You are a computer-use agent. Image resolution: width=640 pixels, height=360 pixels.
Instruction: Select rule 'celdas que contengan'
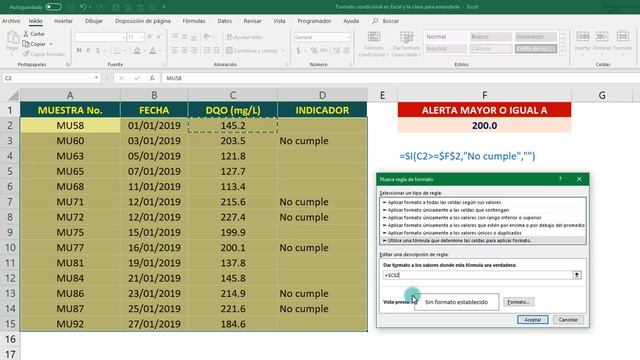(482, 210)
